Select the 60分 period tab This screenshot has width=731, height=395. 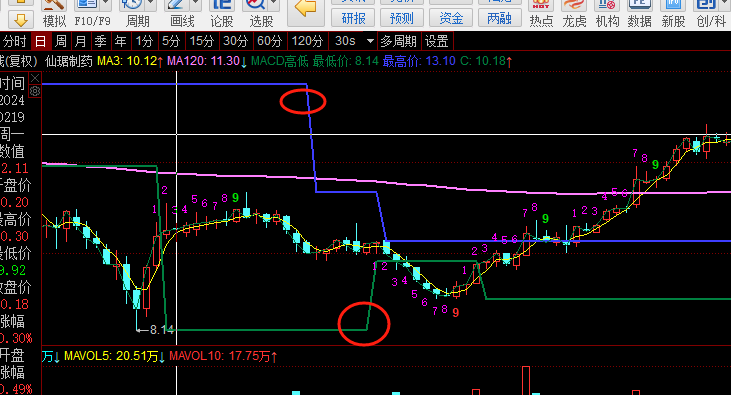(269, 41)
